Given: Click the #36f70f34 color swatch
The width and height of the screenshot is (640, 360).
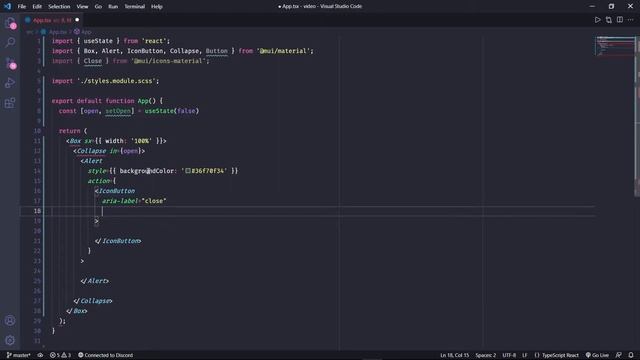Looking at the screenshot, I should coord(188,171).
